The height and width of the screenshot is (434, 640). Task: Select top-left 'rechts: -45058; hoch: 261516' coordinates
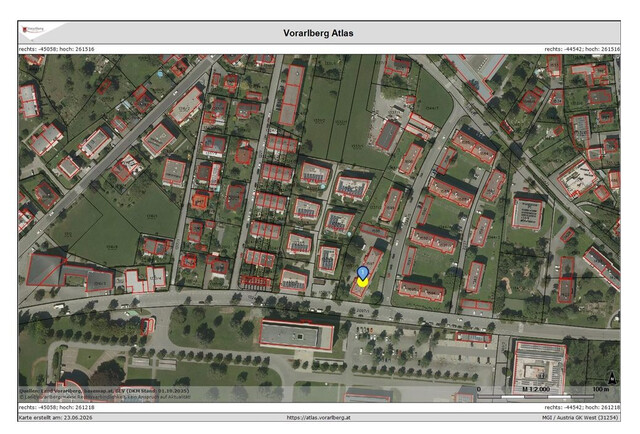pyautogui.click(x=56, y=49)
